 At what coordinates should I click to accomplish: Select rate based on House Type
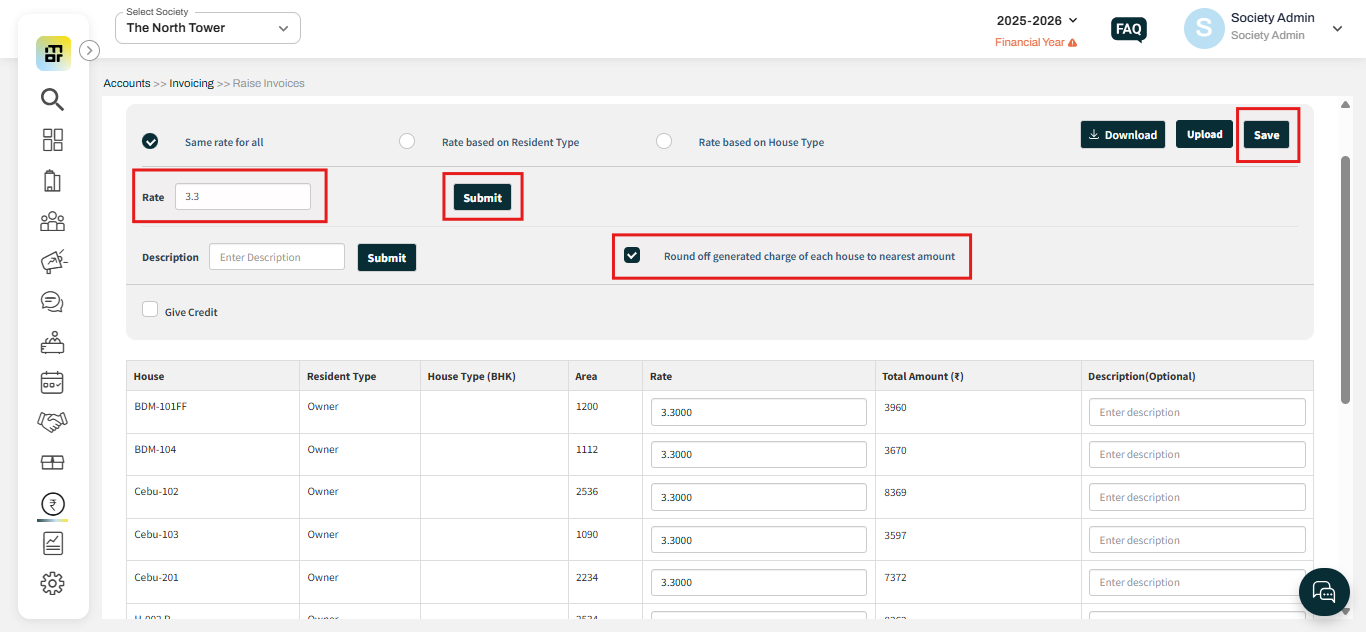pos(664,141)
